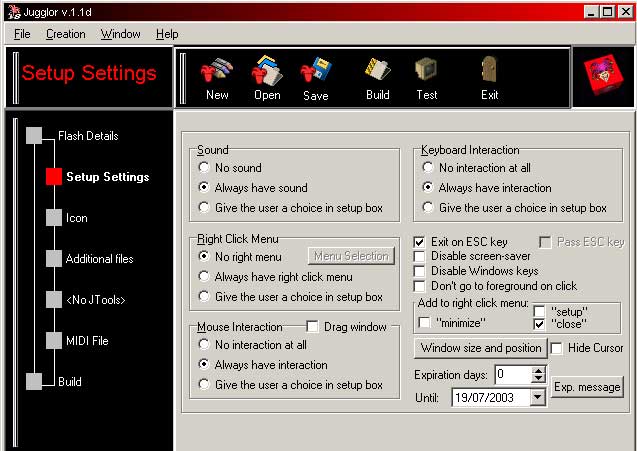
Task: Check Disable Windows keys
Action: pos(419,271)
